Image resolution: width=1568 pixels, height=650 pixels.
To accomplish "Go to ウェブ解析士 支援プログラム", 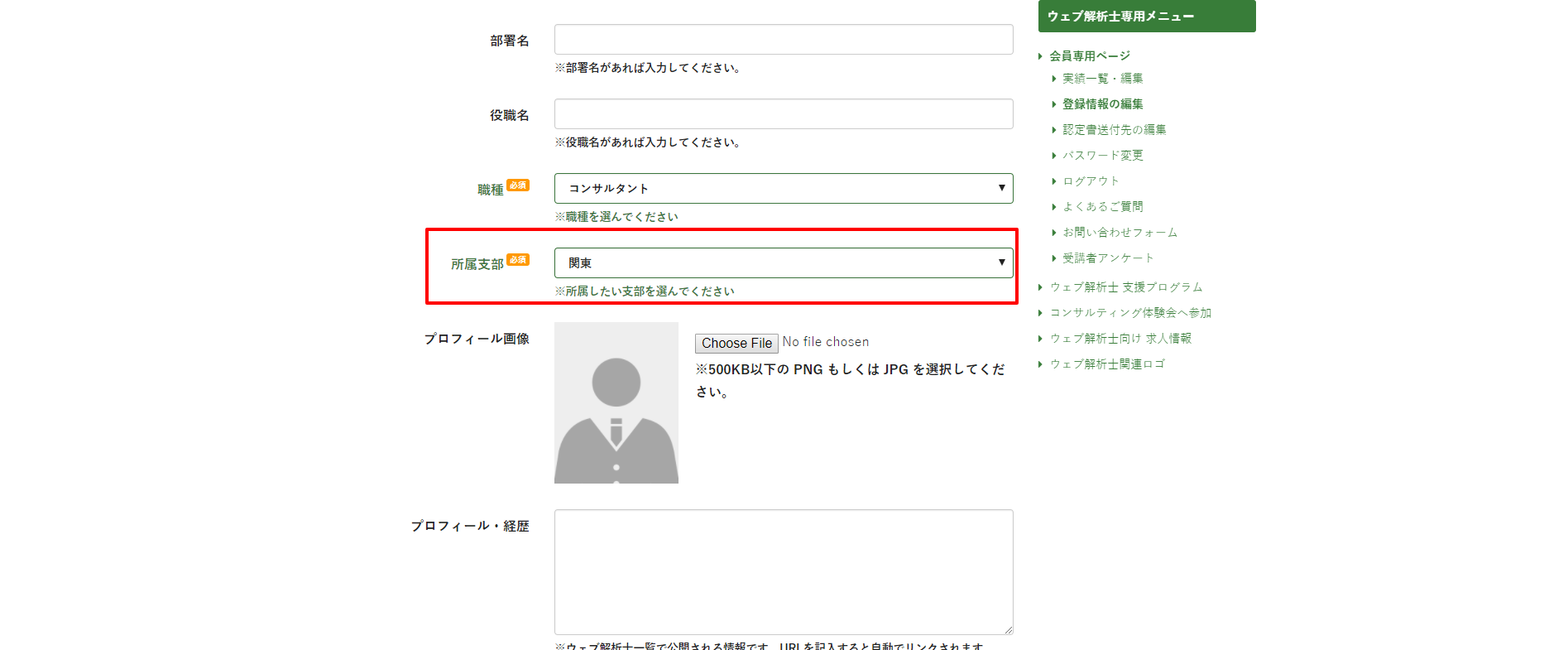I will [1126, 287].
